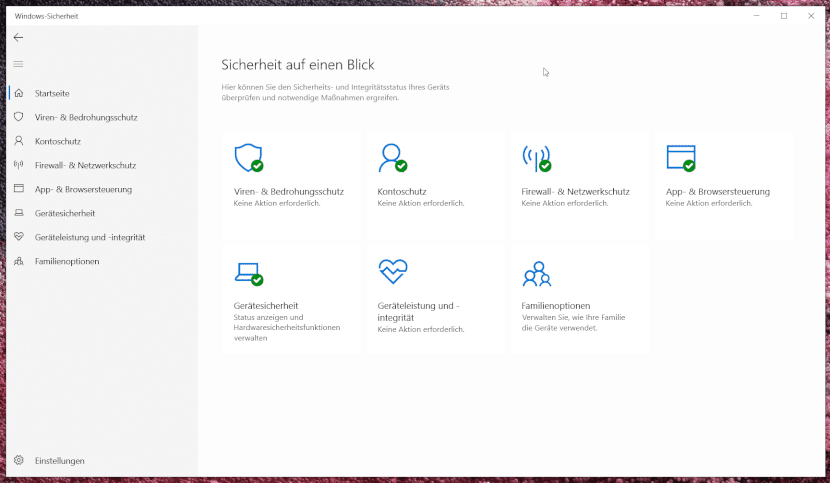This screenshot has width=830, height=483.
Task: Click the gear icon beside Einstellungen
Action: click(19, 460)
